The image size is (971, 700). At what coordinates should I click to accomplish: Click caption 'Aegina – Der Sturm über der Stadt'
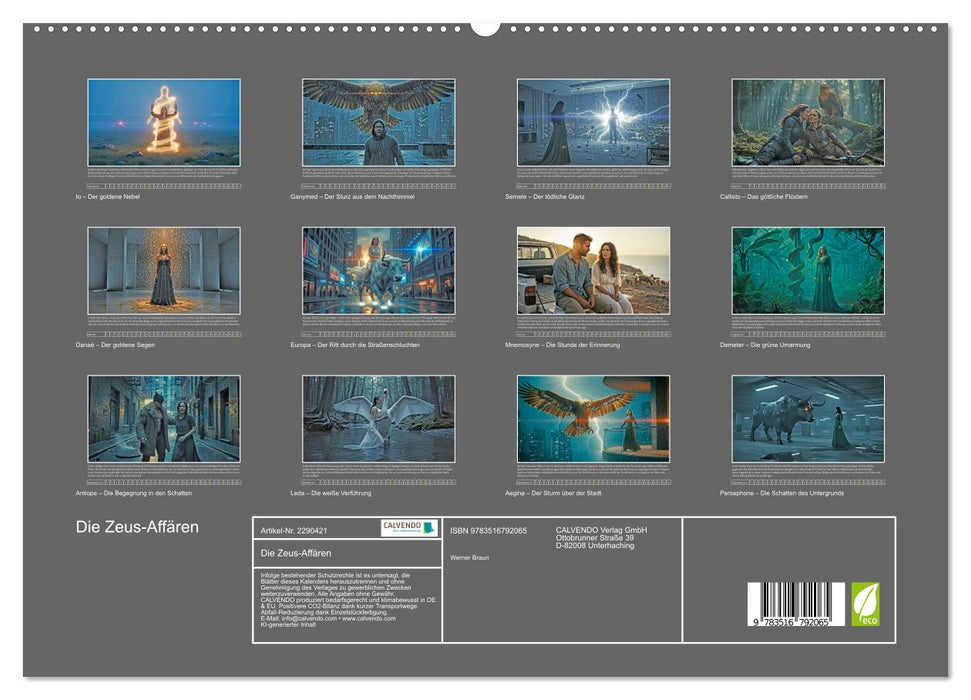[553, 493]
